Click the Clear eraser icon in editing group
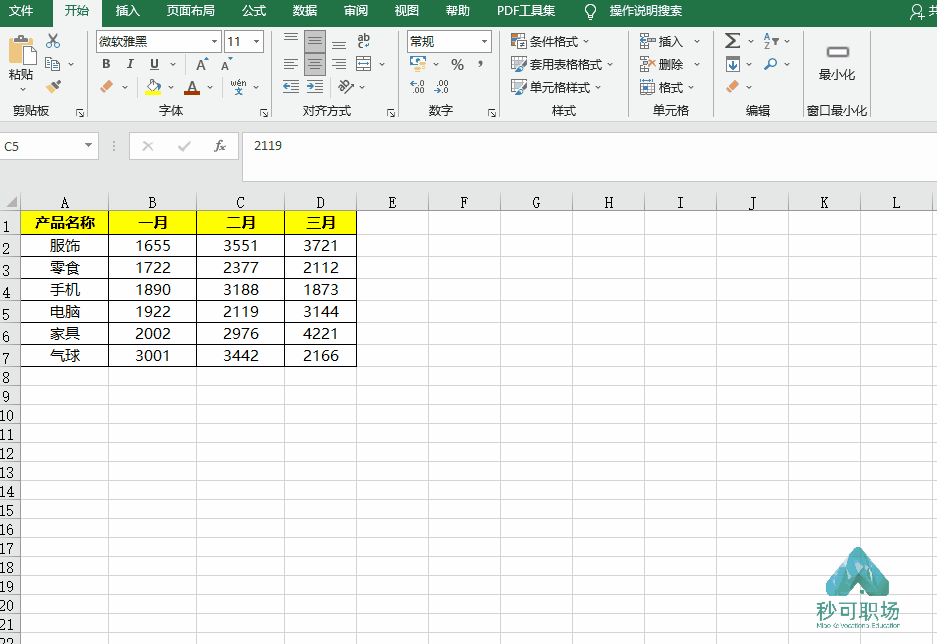This screenshot has width=937, height=644. [x=733, y=87]
